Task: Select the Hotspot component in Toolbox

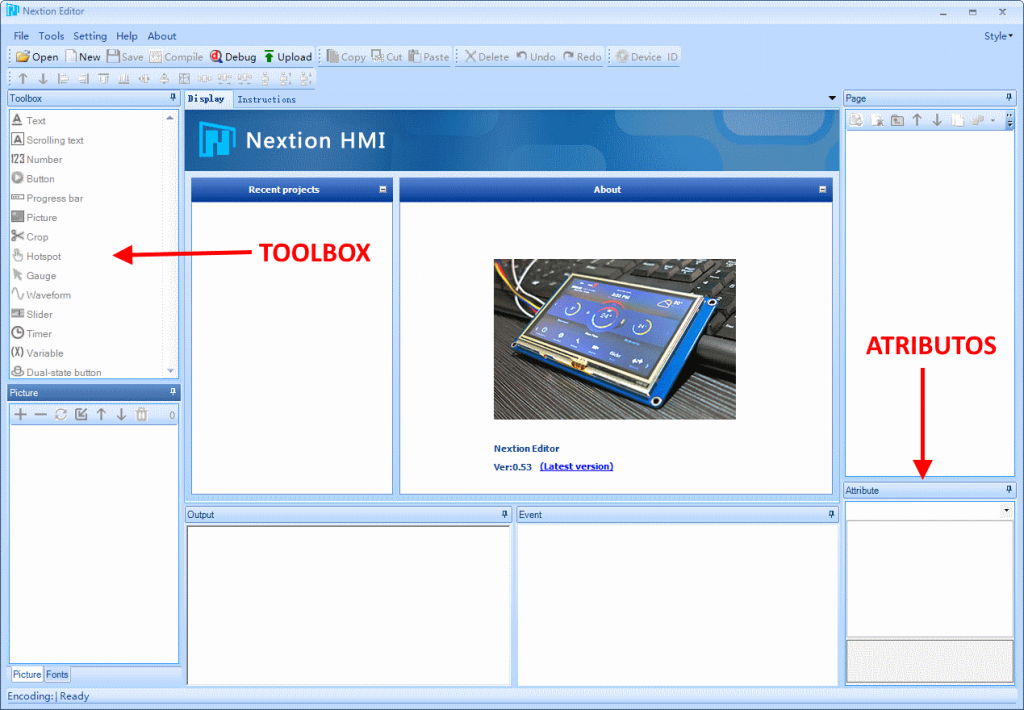Action: (x=36, y=256)
